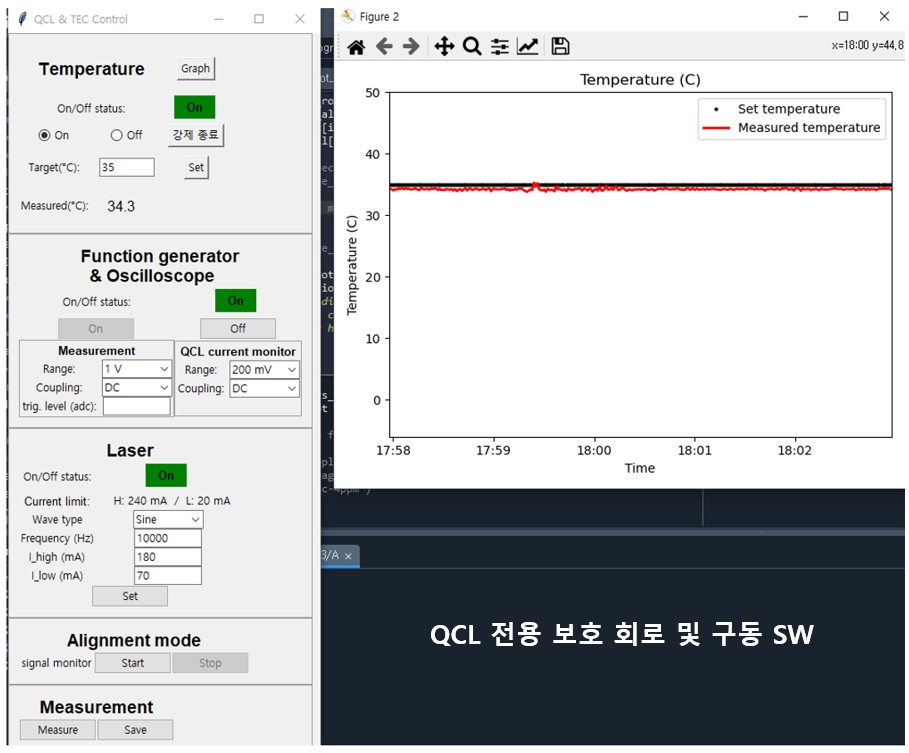Close the 3/A console tab
Viewport: 909px width, 753px height.
point(348,556)
